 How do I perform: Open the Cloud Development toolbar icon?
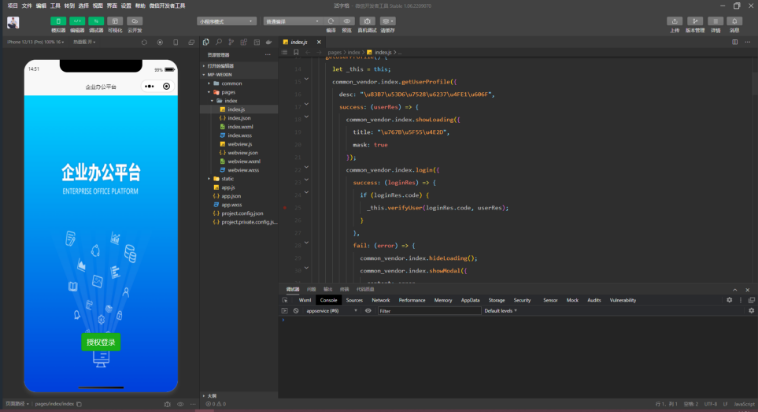tap(136, 21)
